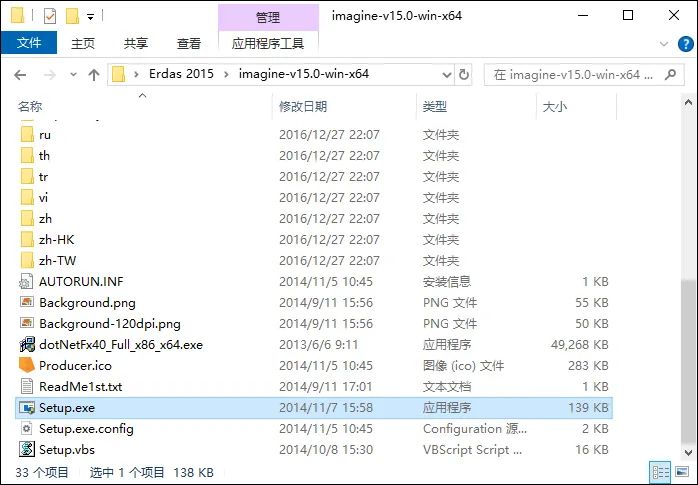The height and width of the screenshot is (485, 698).
Task: Select the file name Background-120dpi.png
Action: 110,323
